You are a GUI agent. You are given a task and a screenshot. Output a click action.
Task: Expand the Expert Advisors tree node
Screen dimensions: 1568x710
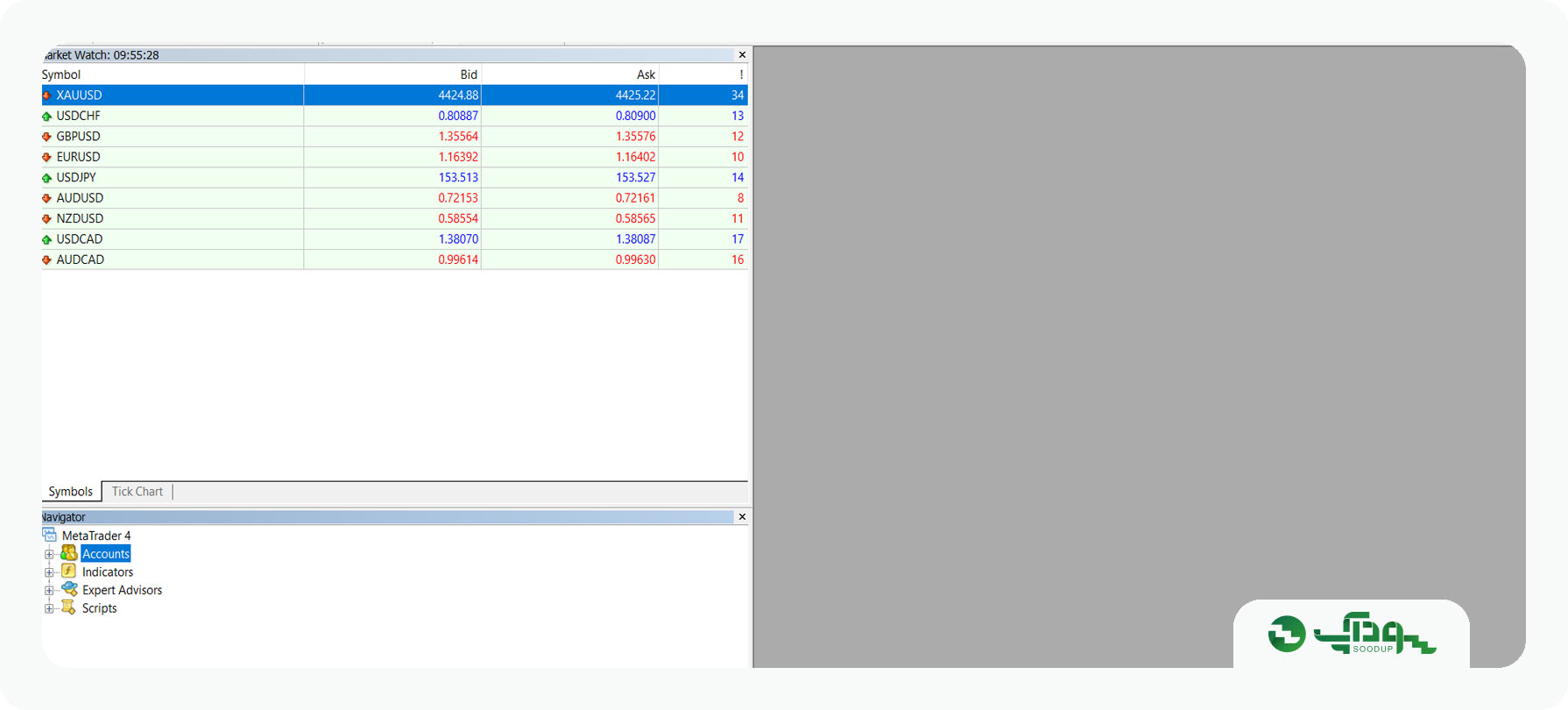[x=49, y=591]
